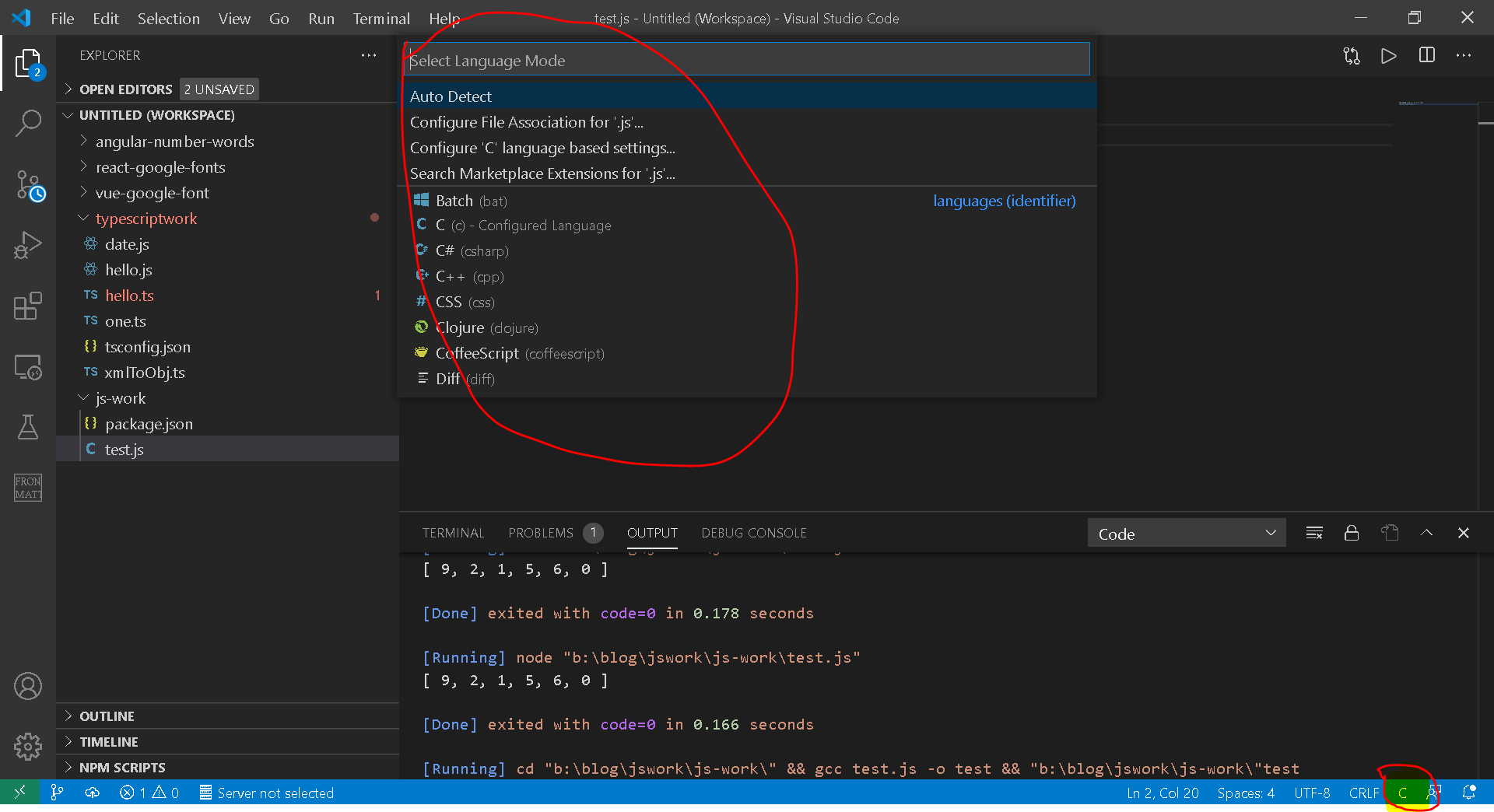The height and width of the screenshot is (812, 1494).
Task: Click the feedback icon in status bar
Action: (1433, 793)
